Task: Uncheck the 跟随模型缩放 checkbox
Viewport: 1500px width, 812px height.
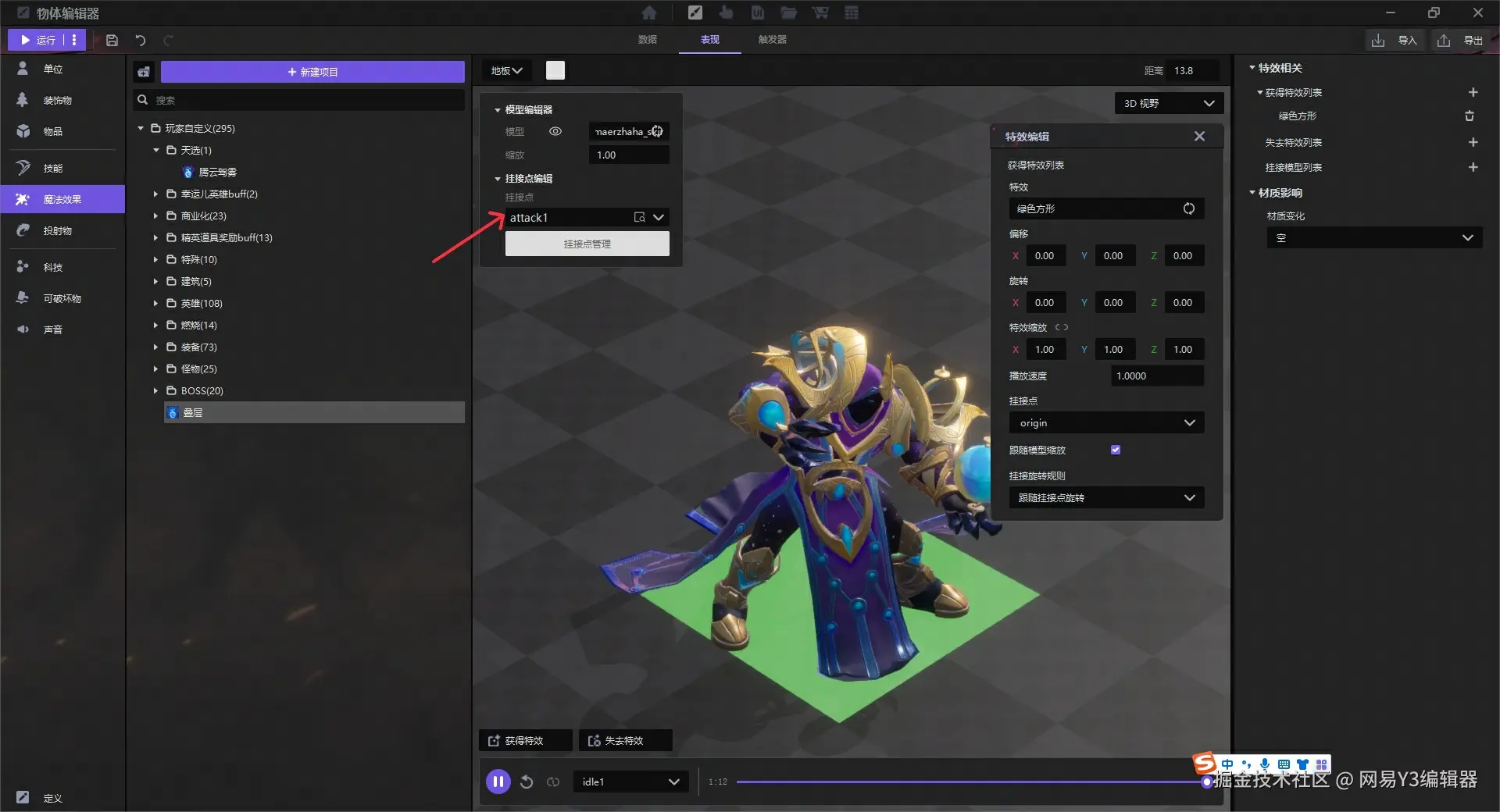Action: tap(1116, 450)
